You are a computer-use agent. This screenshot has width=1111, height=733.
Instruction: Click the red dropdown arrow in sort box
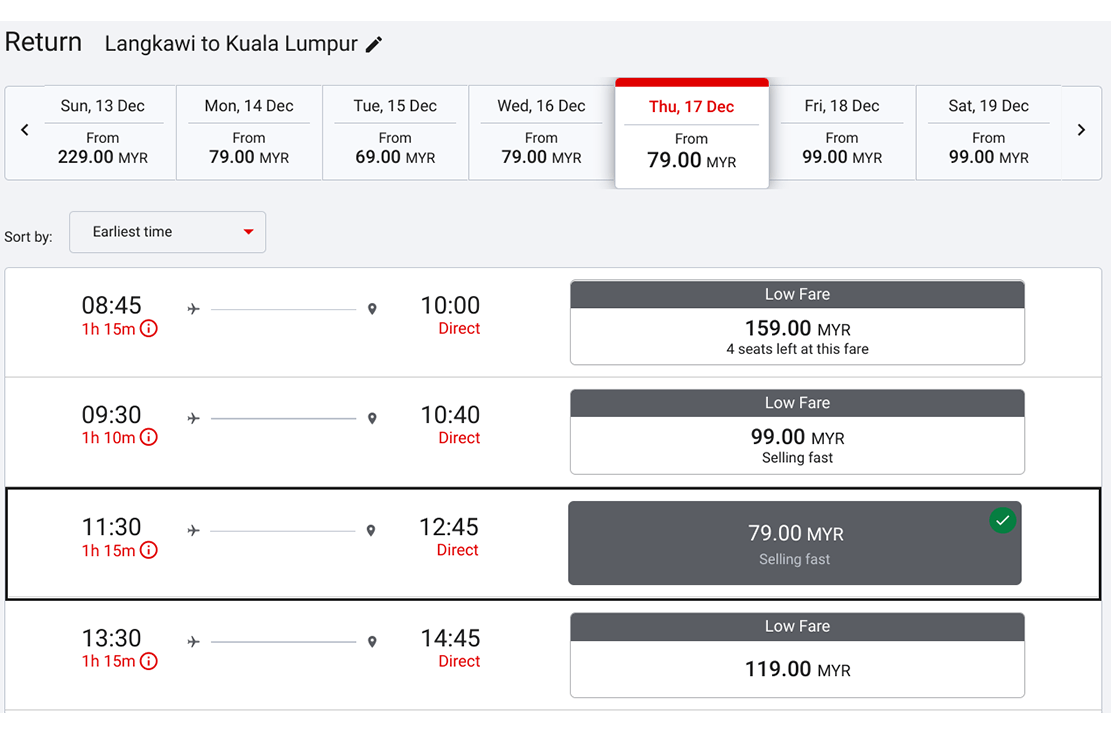click(248, 233)
